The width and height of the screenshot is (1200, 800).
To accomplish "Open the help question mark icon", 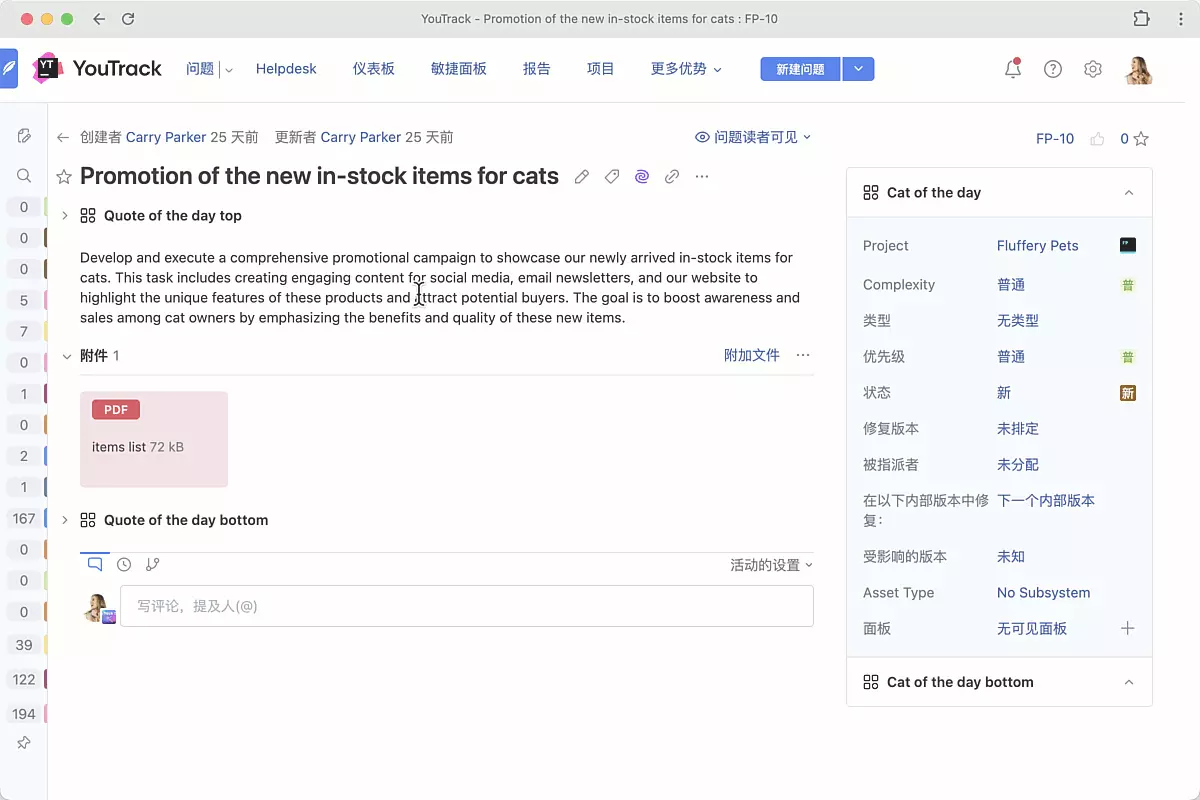I will 1053,69.
